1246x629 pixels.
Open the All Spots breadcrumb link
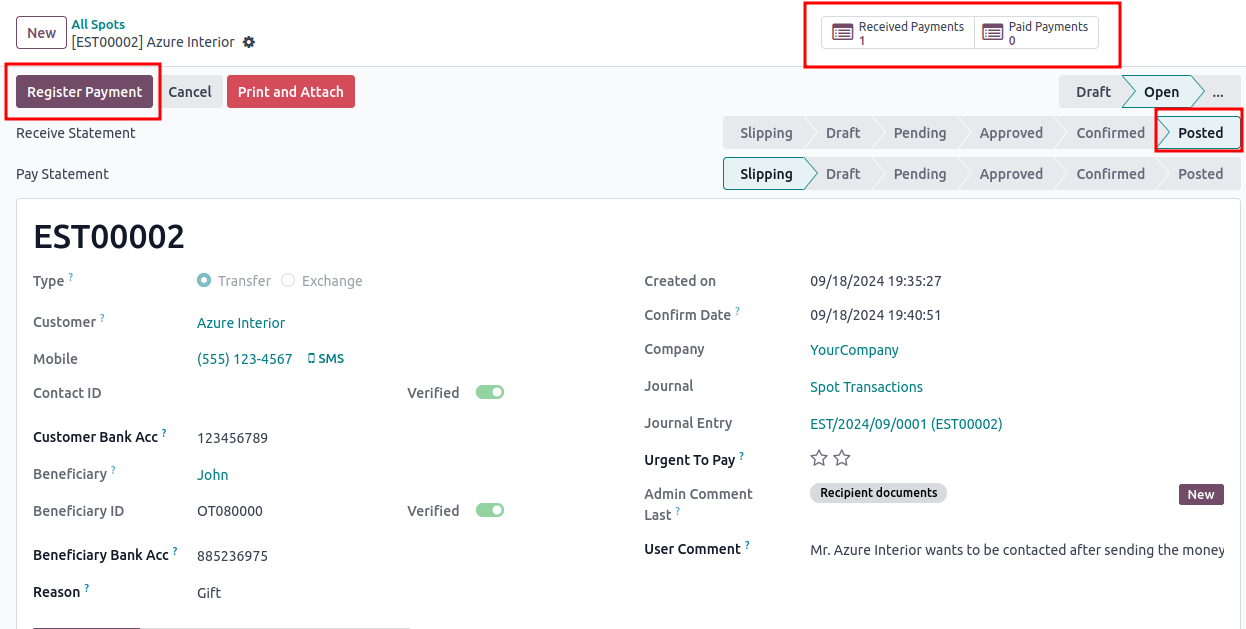click(98, 24)
